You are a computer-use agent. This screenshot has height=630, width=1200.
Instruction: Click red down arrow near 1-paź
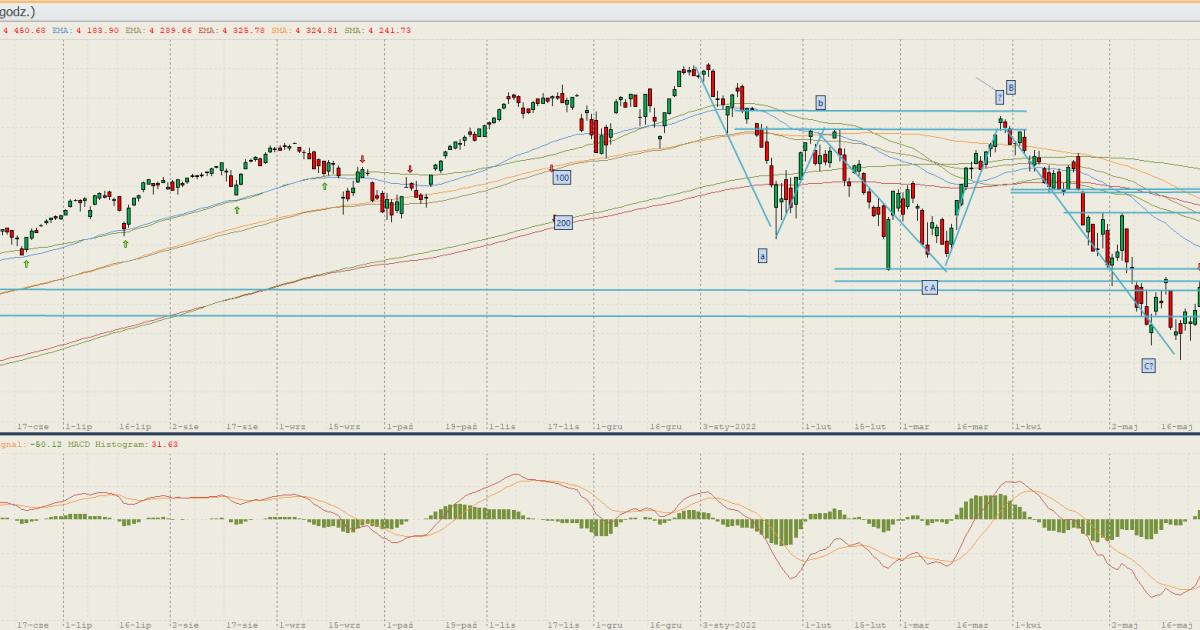410,170
